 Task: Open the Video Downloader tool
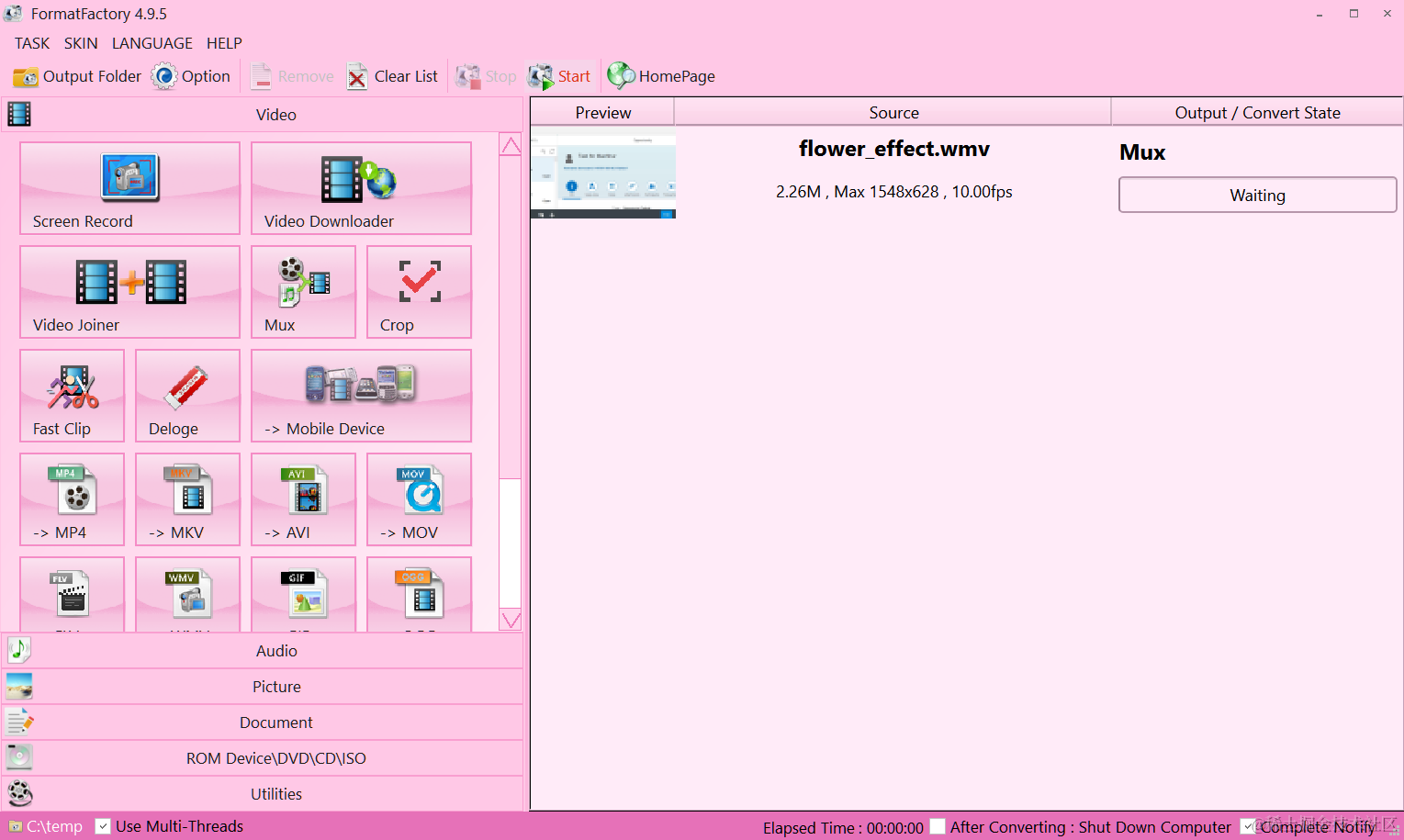pos(361,188)
